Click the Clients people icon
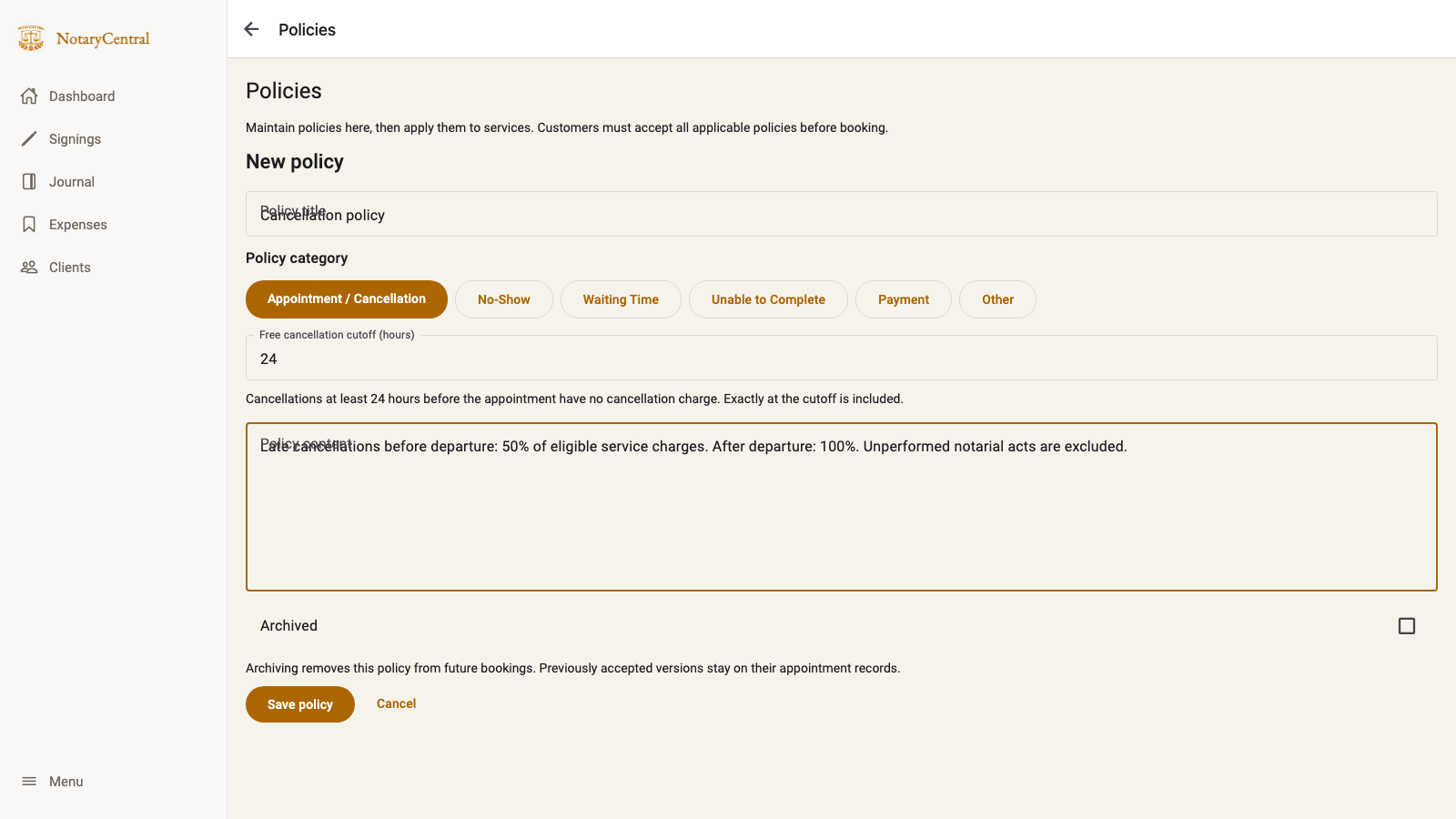 tap(29, 268)
